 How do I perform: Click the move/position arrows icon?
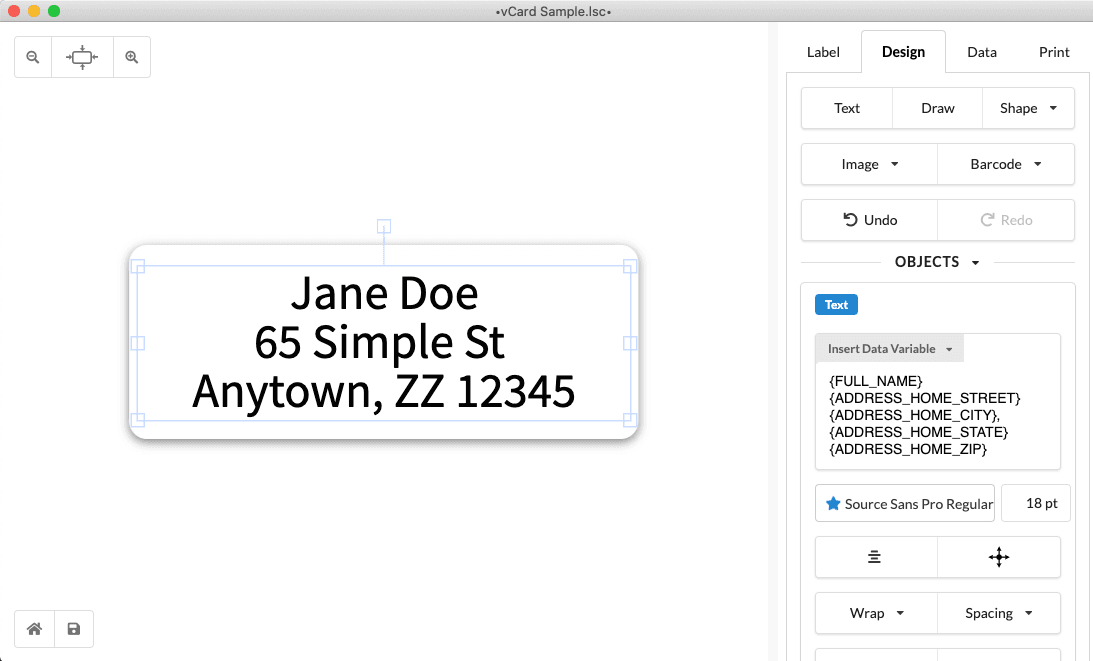point(998,558)
